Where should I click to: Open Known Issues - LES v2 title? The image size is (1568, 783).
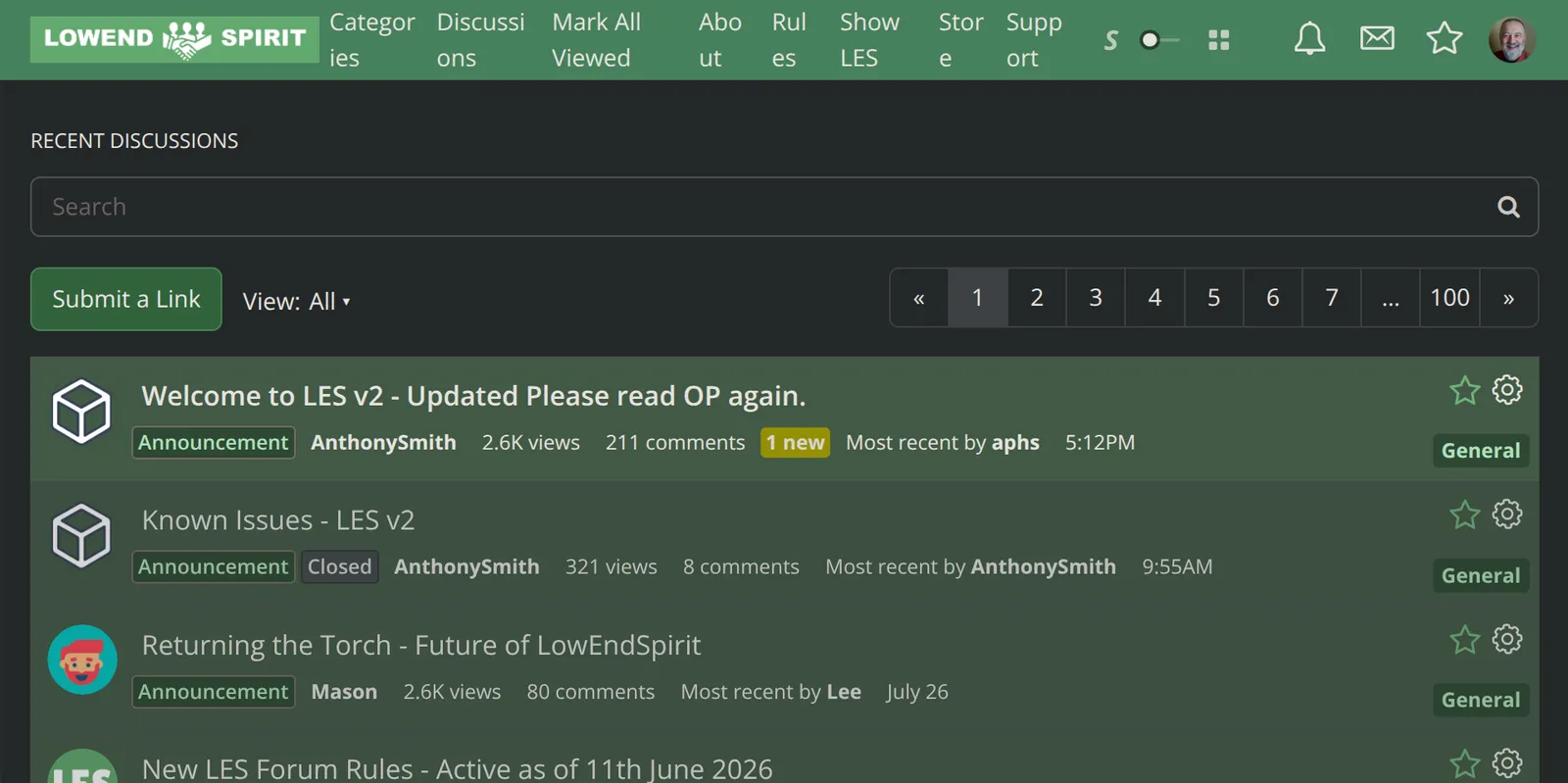pyautogui.click(x=278, y=520)
